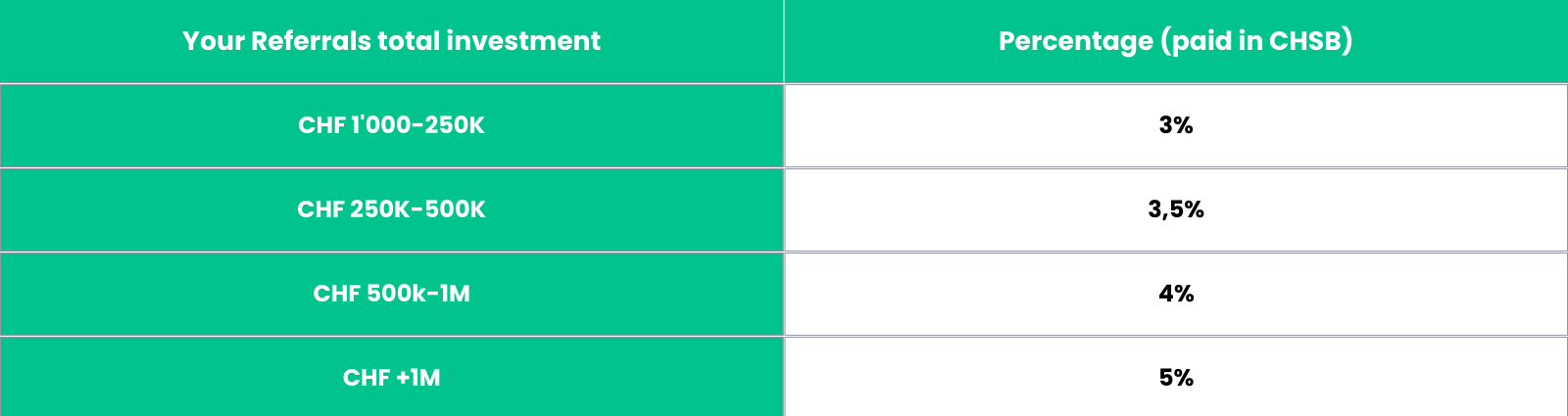Click the "Percentage (paid in CHSB)" column header
This screenshot has height=416, width=1568.
tap(1175, 41)
